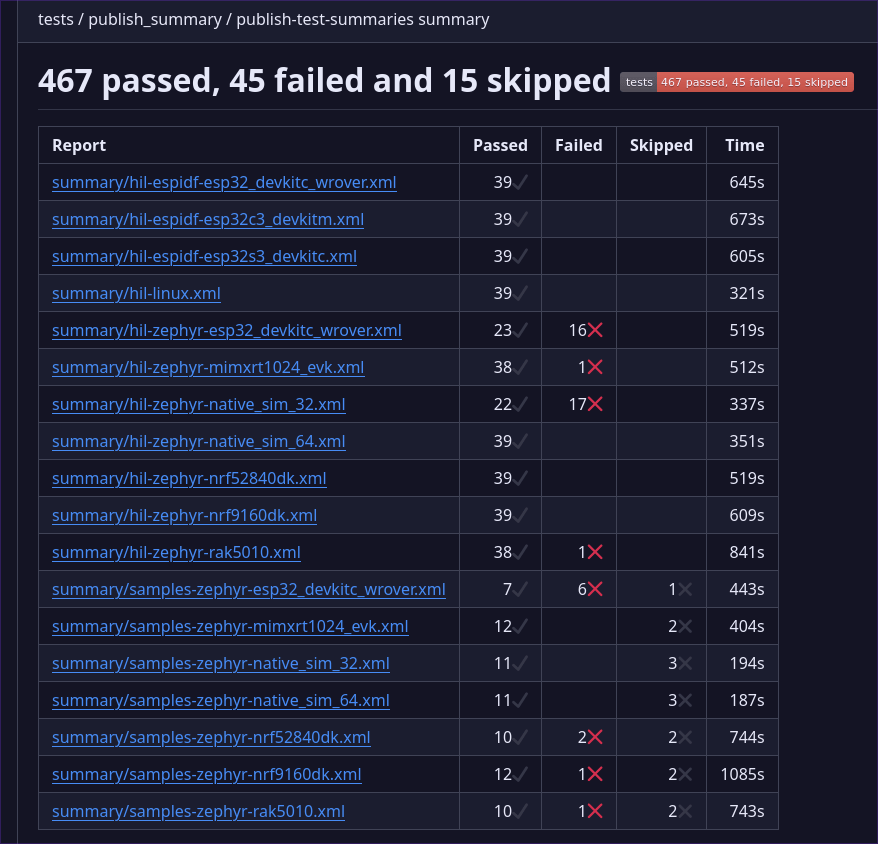Click the X icon next to 17 failed native_sim_32 tests
Screen dimensions: 878x844
[596, 404]
